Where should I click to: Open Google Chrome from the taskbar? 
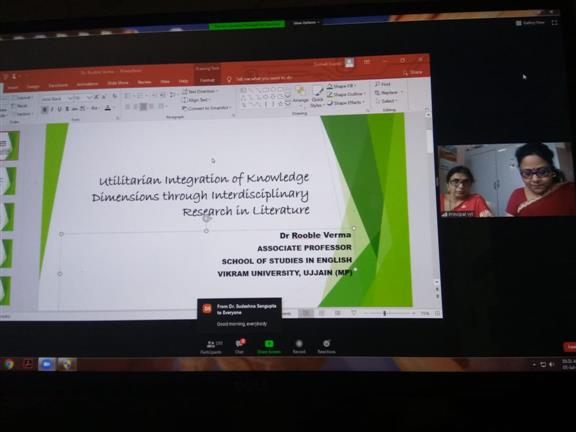tap(8, 364)
